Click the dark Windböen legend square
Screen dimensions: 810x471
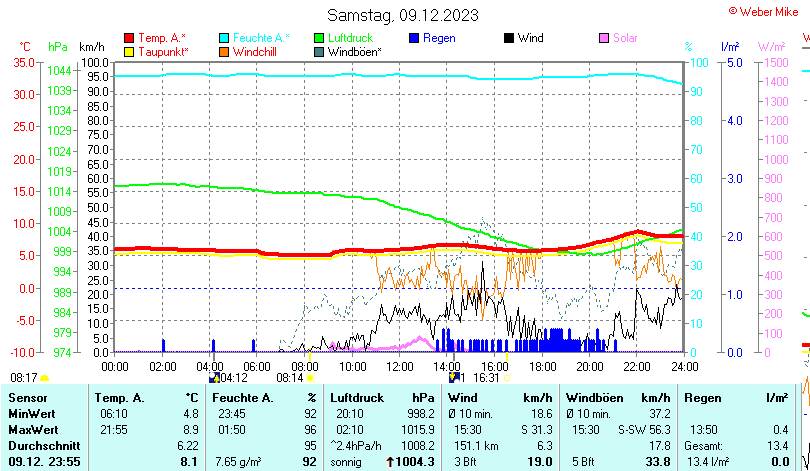point(319,51)
